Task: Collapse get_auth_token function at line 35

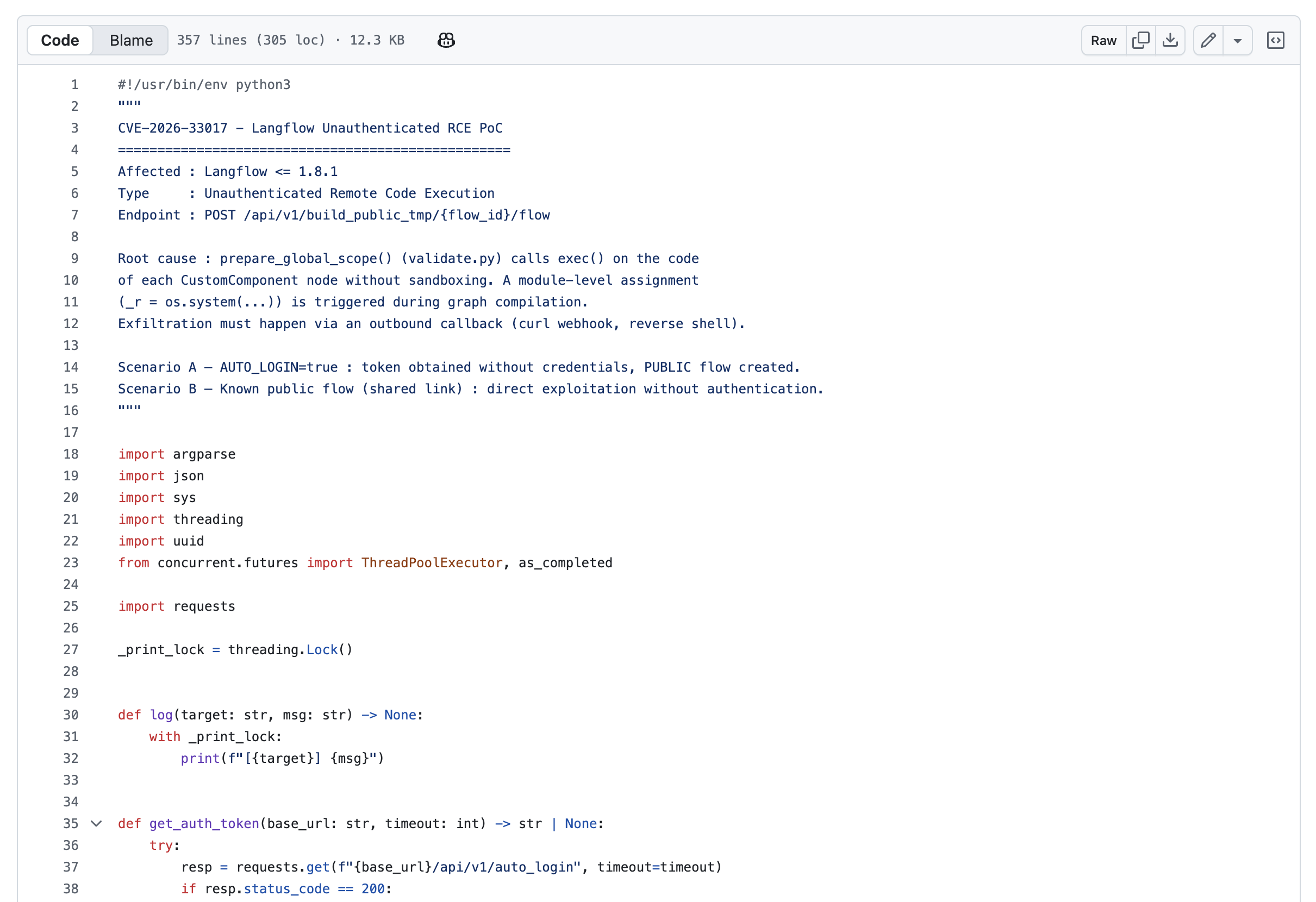Action: click(96, 823)
